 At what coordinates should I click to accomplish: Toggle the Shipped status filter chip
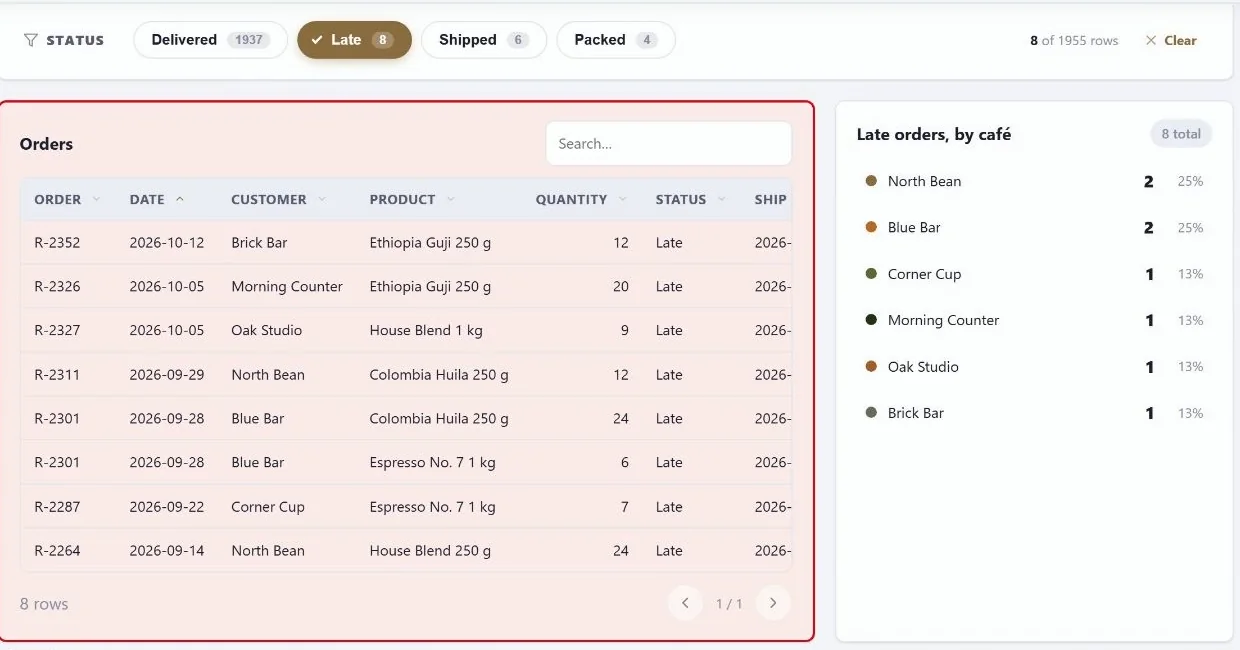click(484, 40)
